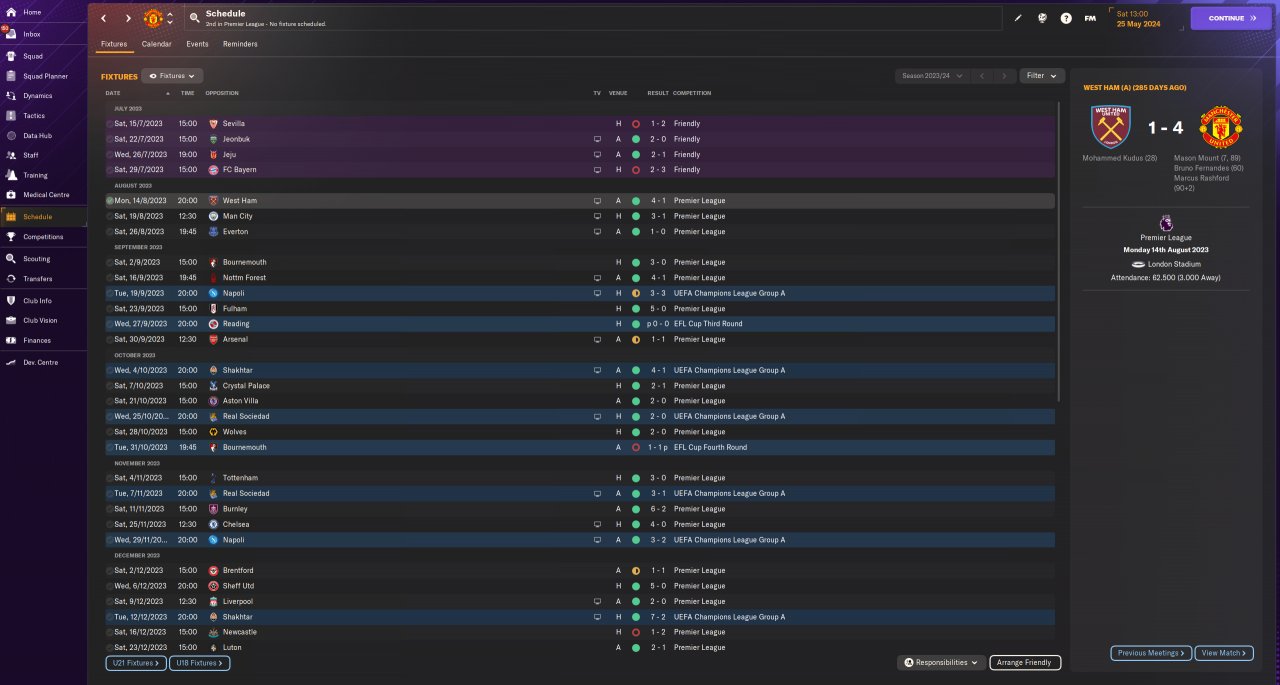The image size is (1280, 685).
Task: Expand U18 Fixtures
Action: click(x=200, y=663)
